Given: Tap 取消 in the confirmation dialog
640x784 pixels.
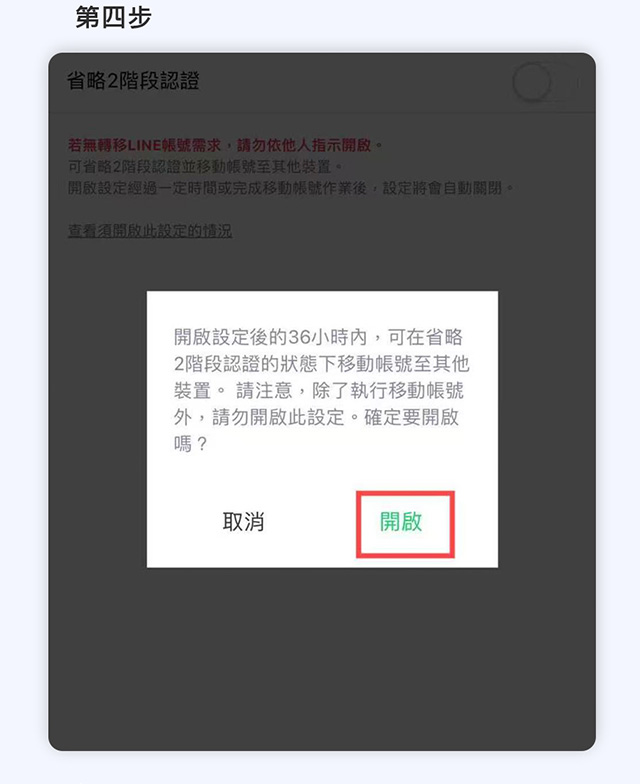Looking at the screenshot, I should (244, 522).
